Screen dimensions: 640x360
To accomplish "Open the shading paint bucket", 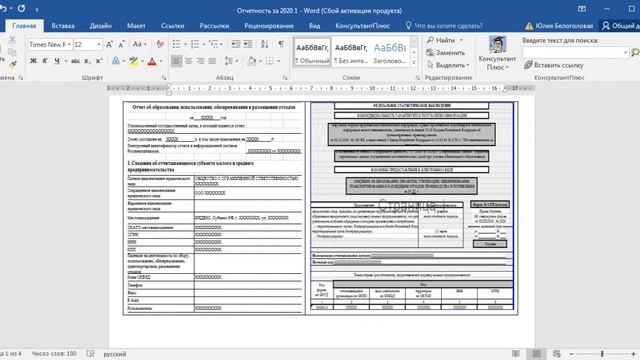I will click(251, 61).
